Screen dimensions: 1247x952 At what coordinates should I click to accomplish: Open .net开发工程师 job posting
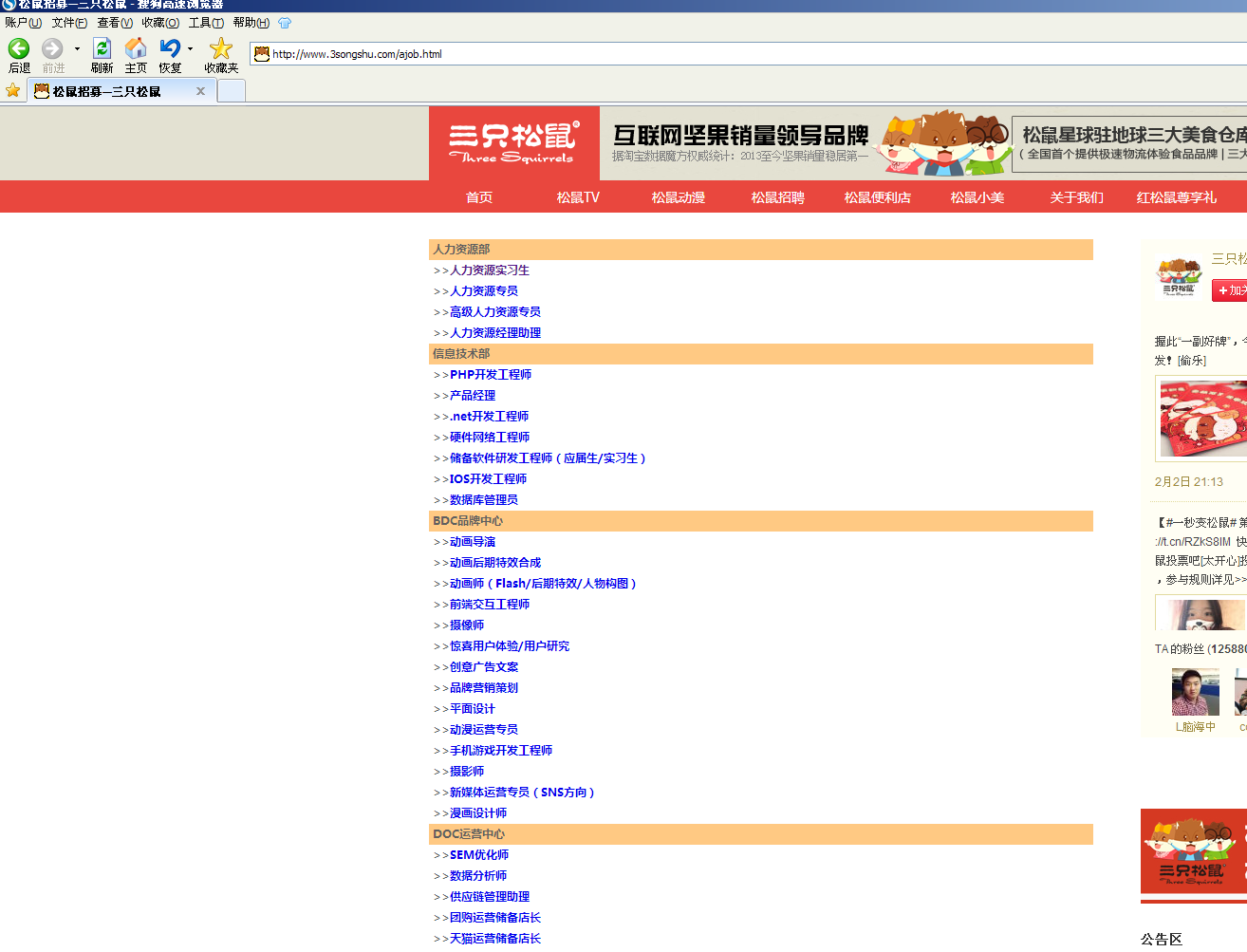[490, 417]
